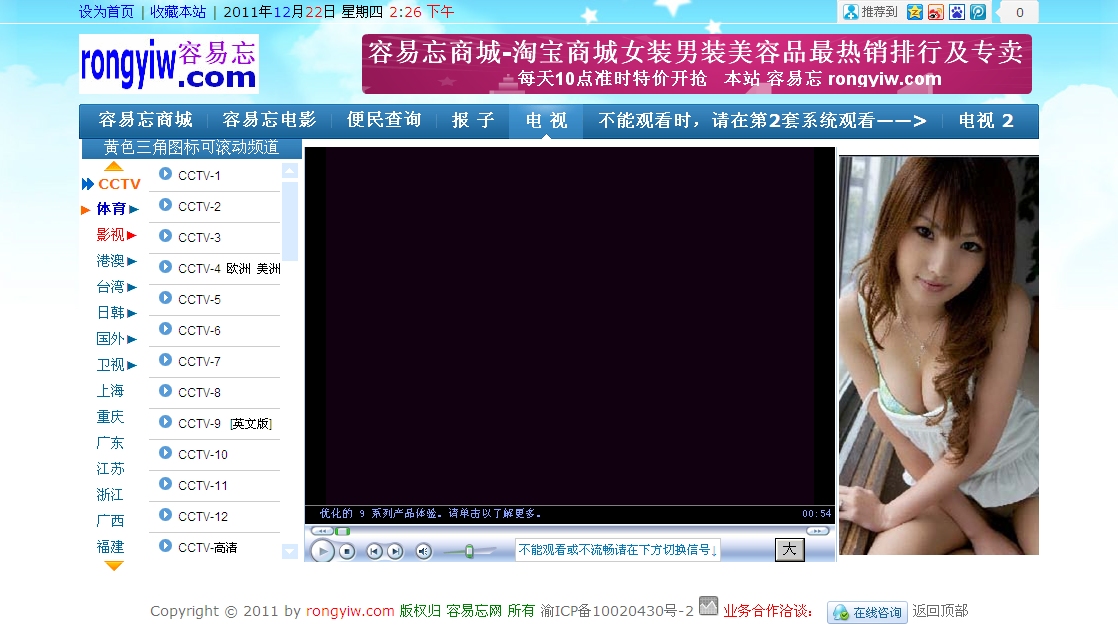Expand the 港澳 category

116,261
